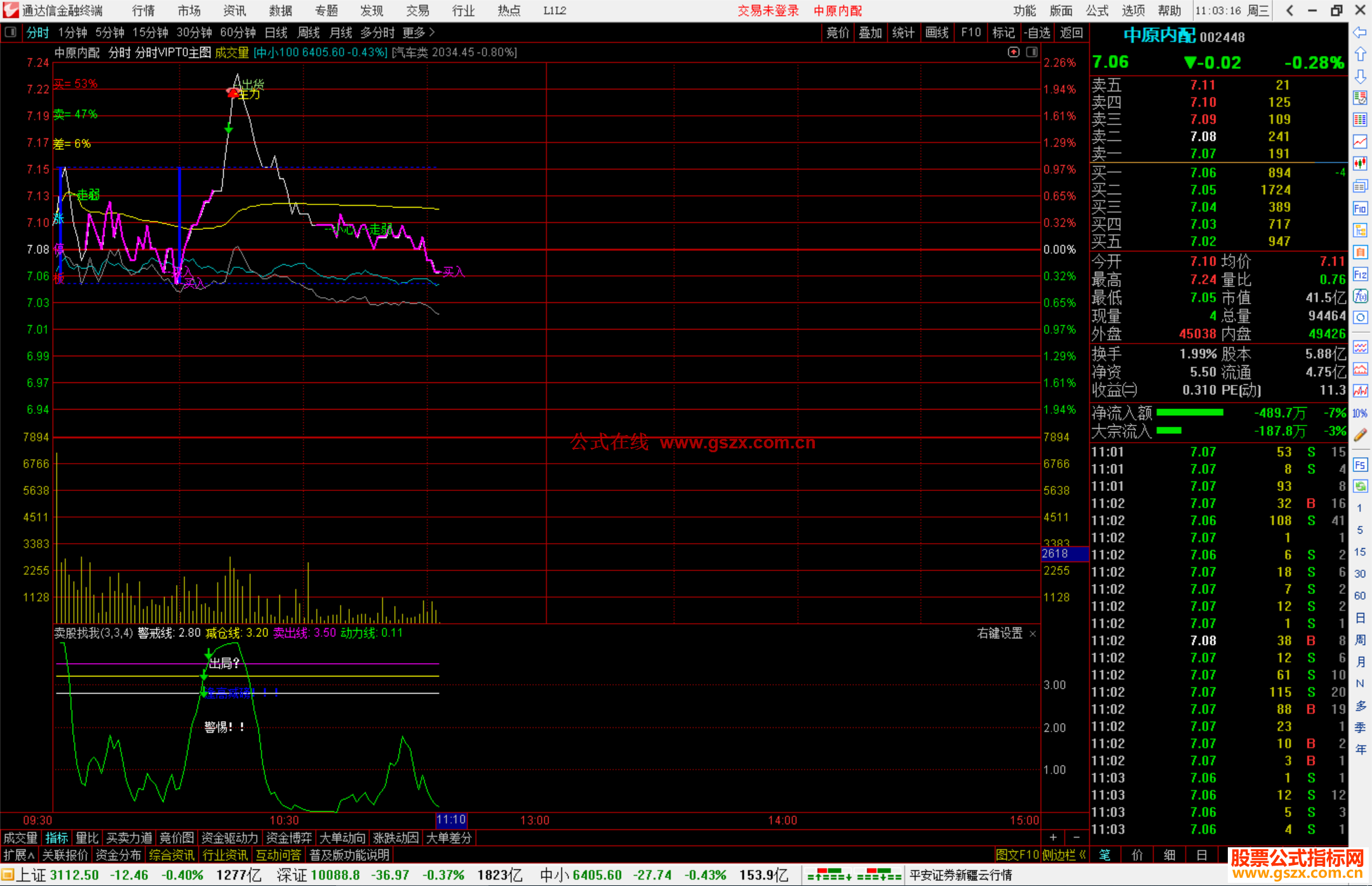Screen dimensions: 1372x886
Task: Expand the 更多 periods dropdown
Action: click(x=419, y=32)
